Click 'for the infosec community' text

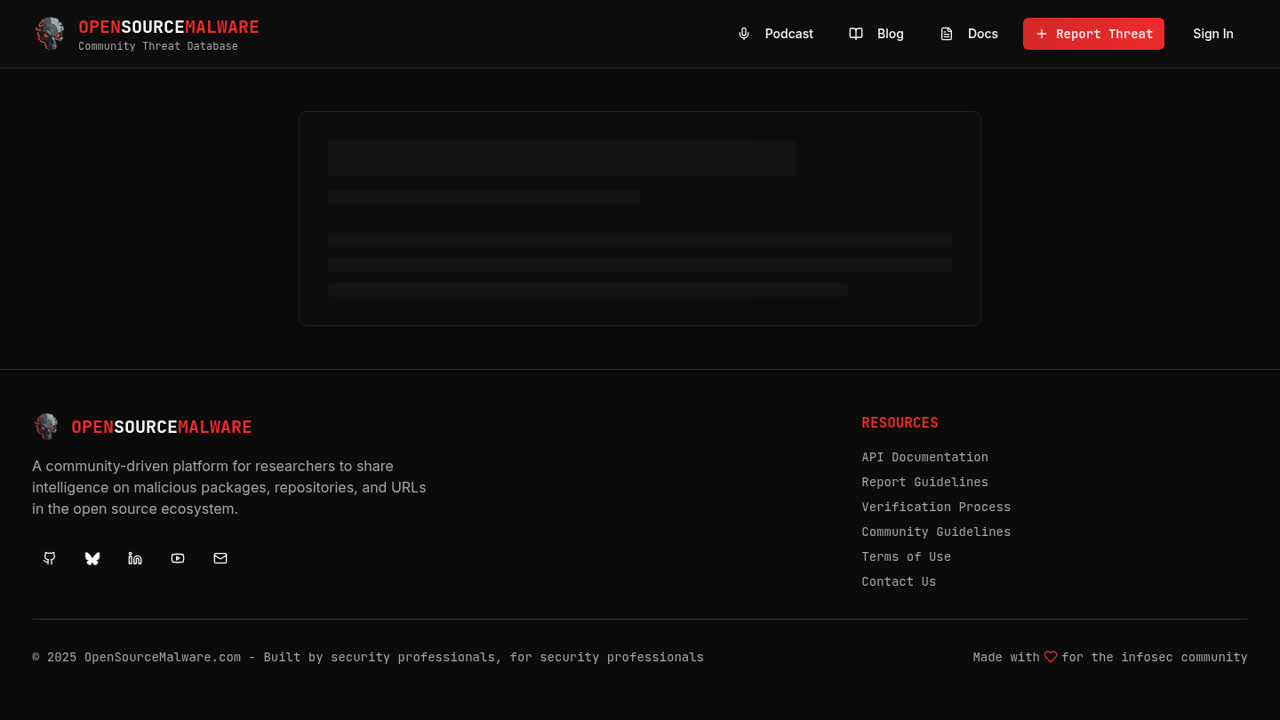[x=1154, y=657]
